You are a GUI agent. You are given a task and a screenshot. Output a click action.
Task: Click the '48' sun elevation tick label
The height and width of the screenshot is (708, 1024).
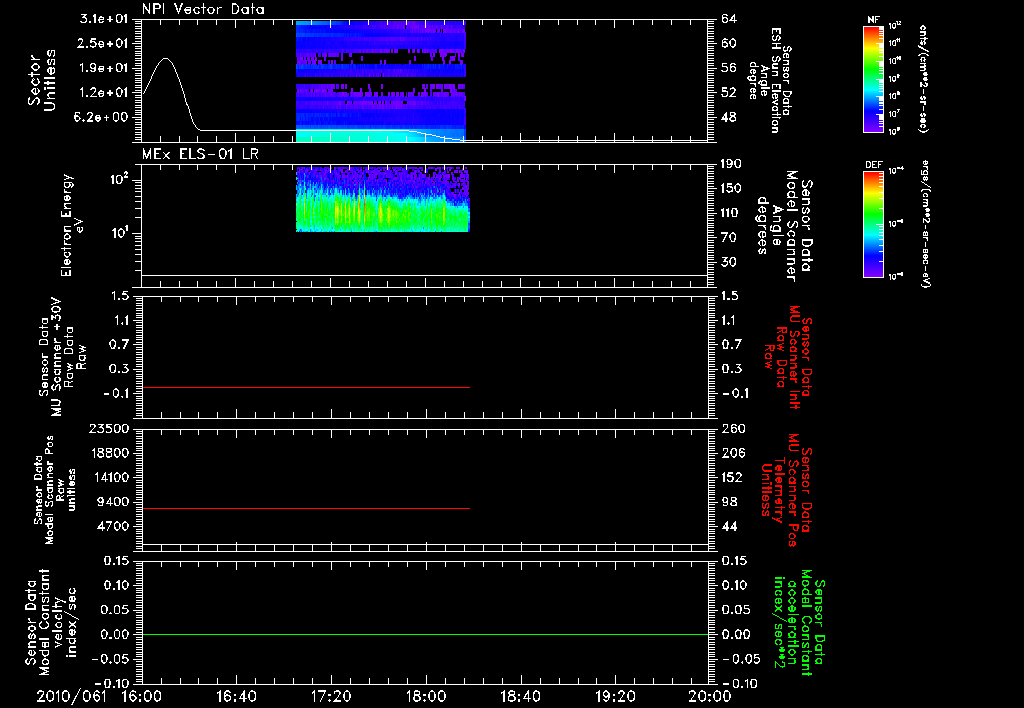[x=729, y=118]
